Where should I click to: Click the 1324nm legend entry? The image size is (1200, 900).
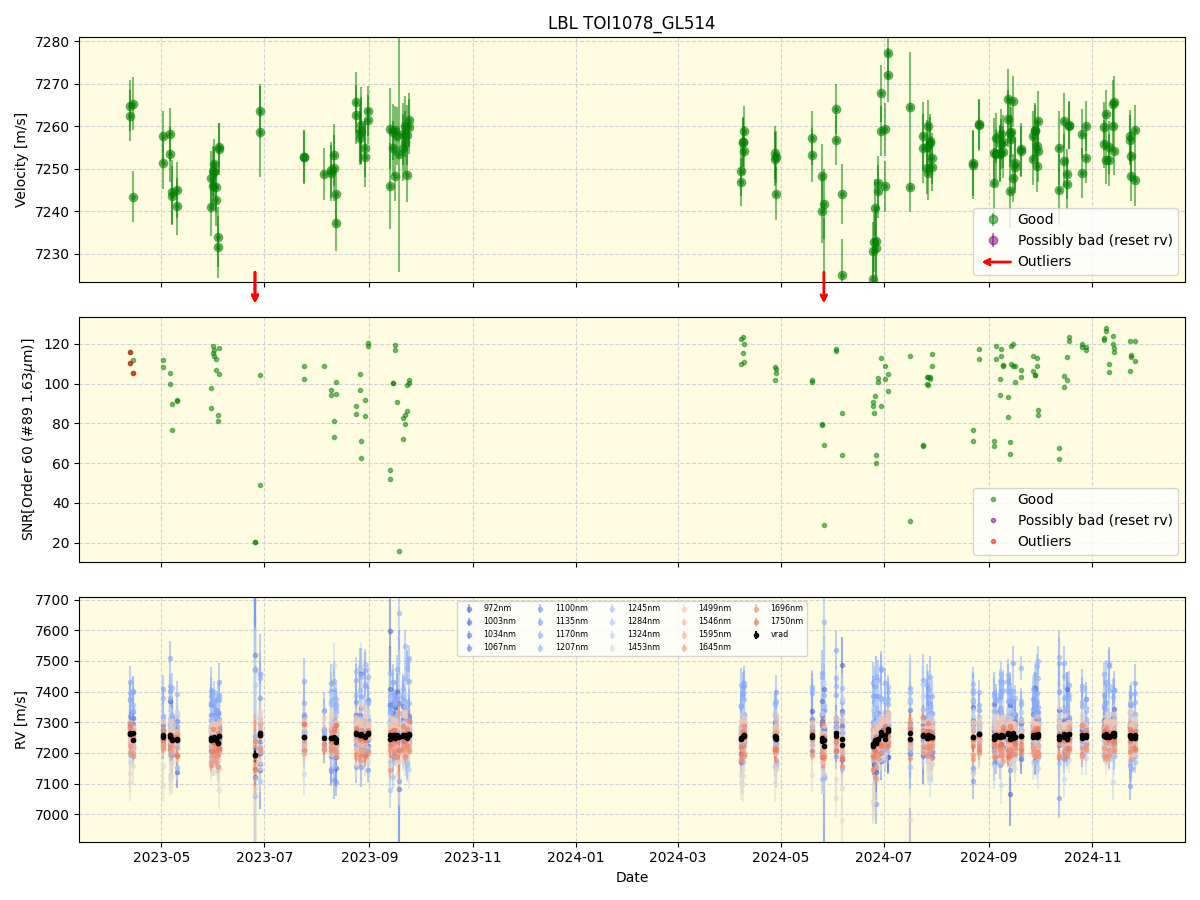click(643, 634)
